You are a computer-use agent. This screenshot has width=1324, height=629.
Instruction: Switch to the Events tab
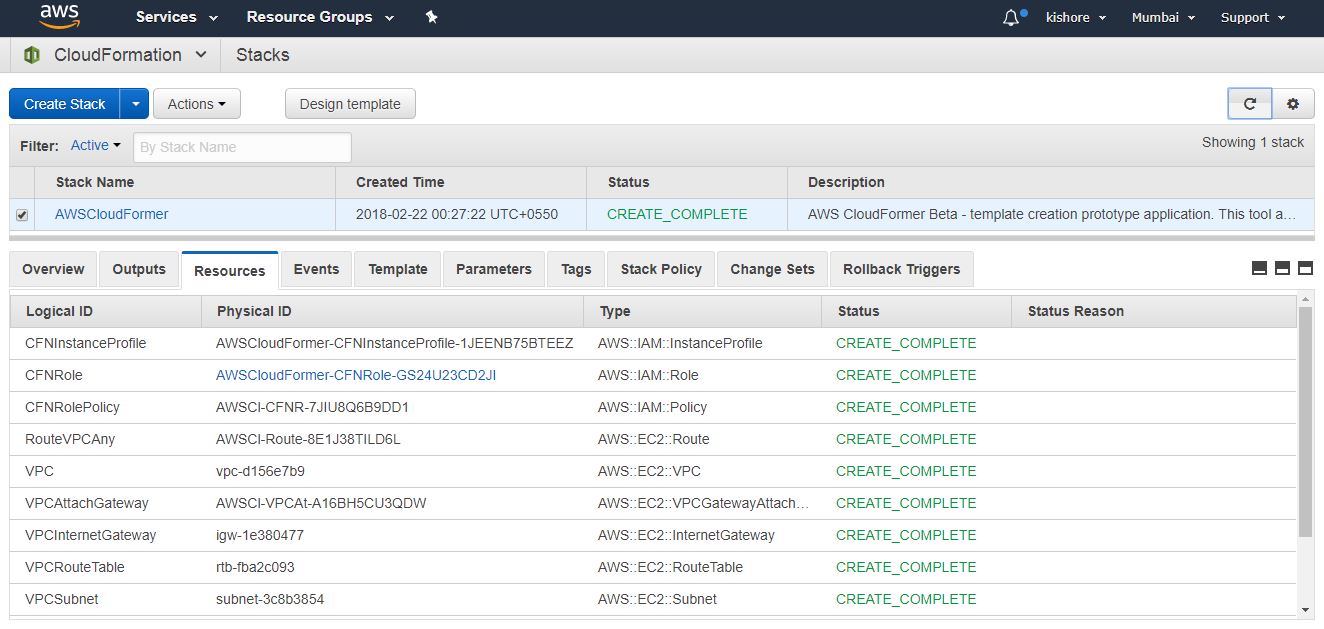pos(316,269)
